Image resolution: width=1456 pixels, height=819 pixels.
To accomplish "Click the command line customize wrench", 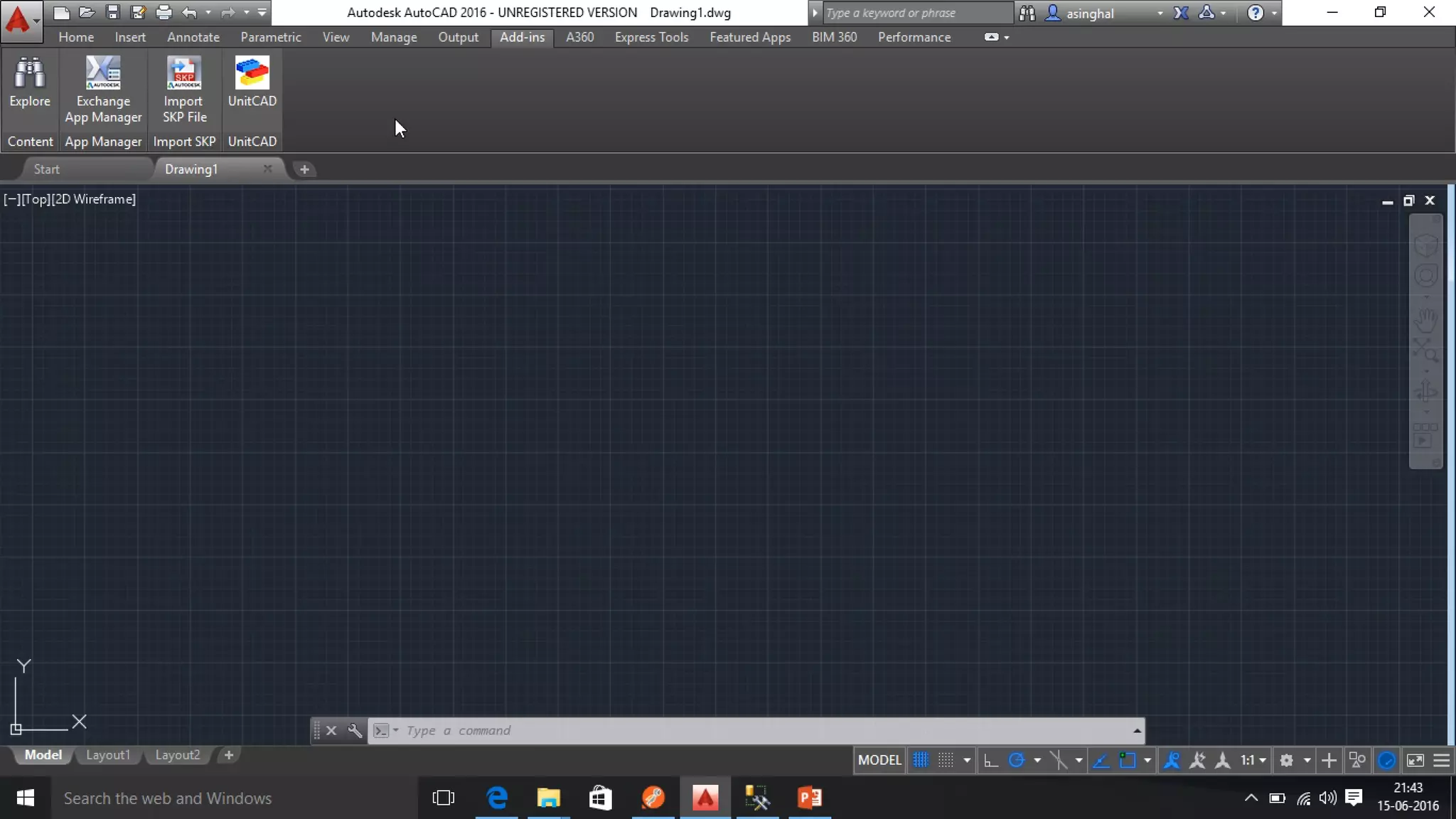I will click(354, 730).
